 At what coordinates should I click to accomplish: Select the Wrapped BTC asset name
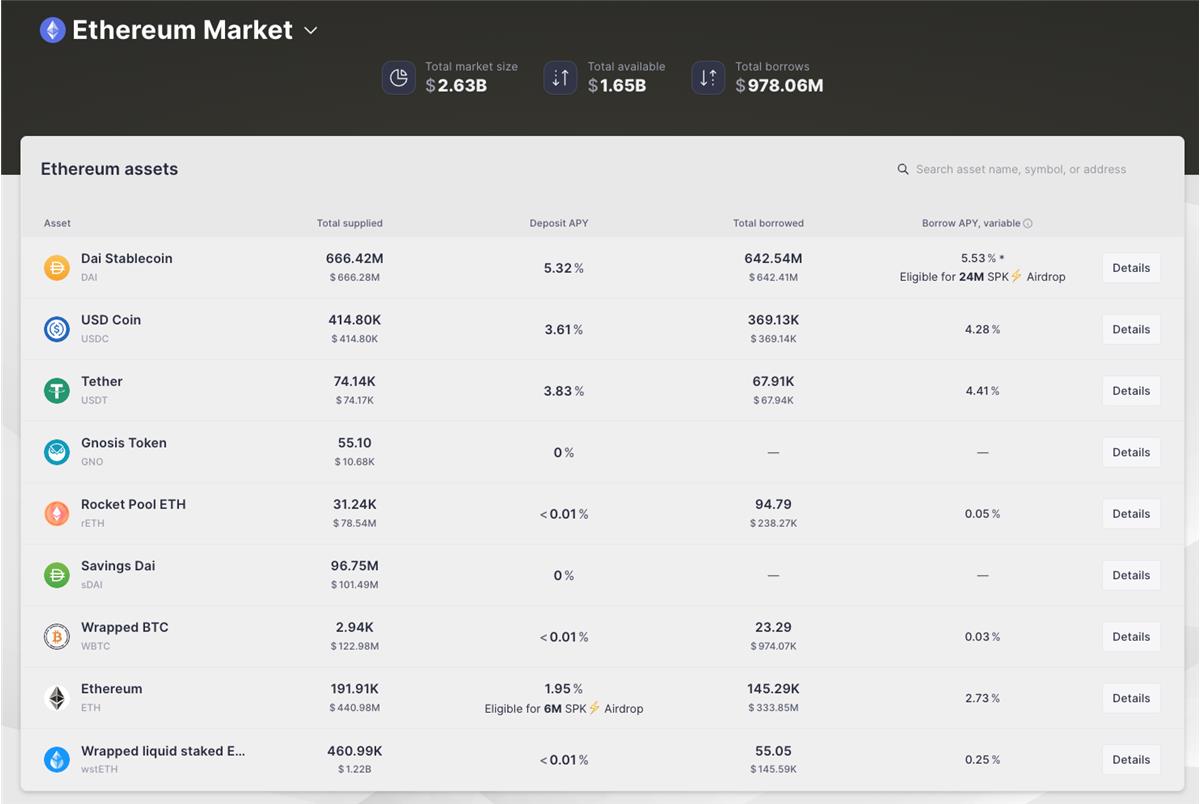[x=125, y=627]
